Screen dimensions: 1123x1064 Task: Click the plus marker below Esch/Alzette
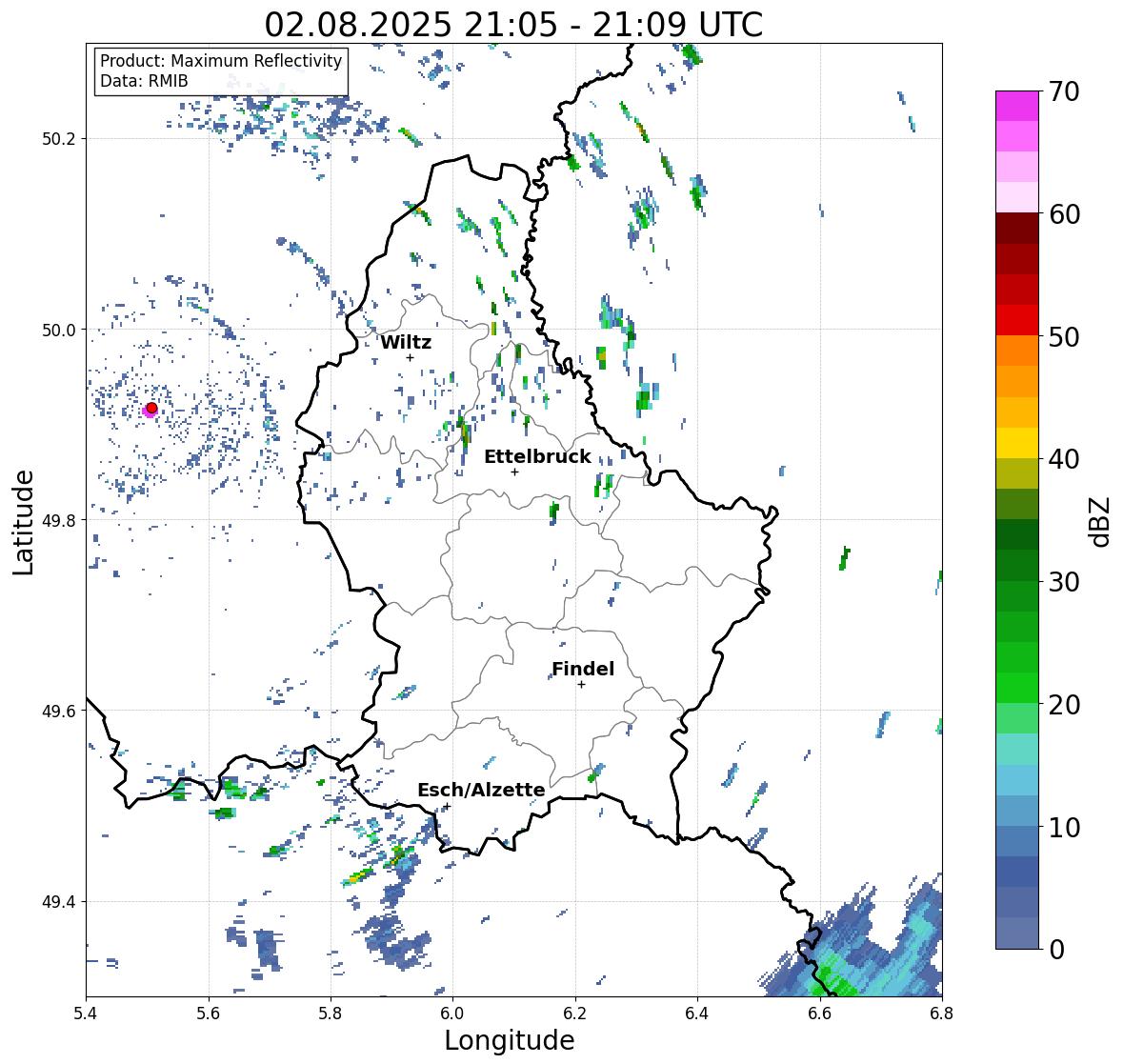click(447, 806)
